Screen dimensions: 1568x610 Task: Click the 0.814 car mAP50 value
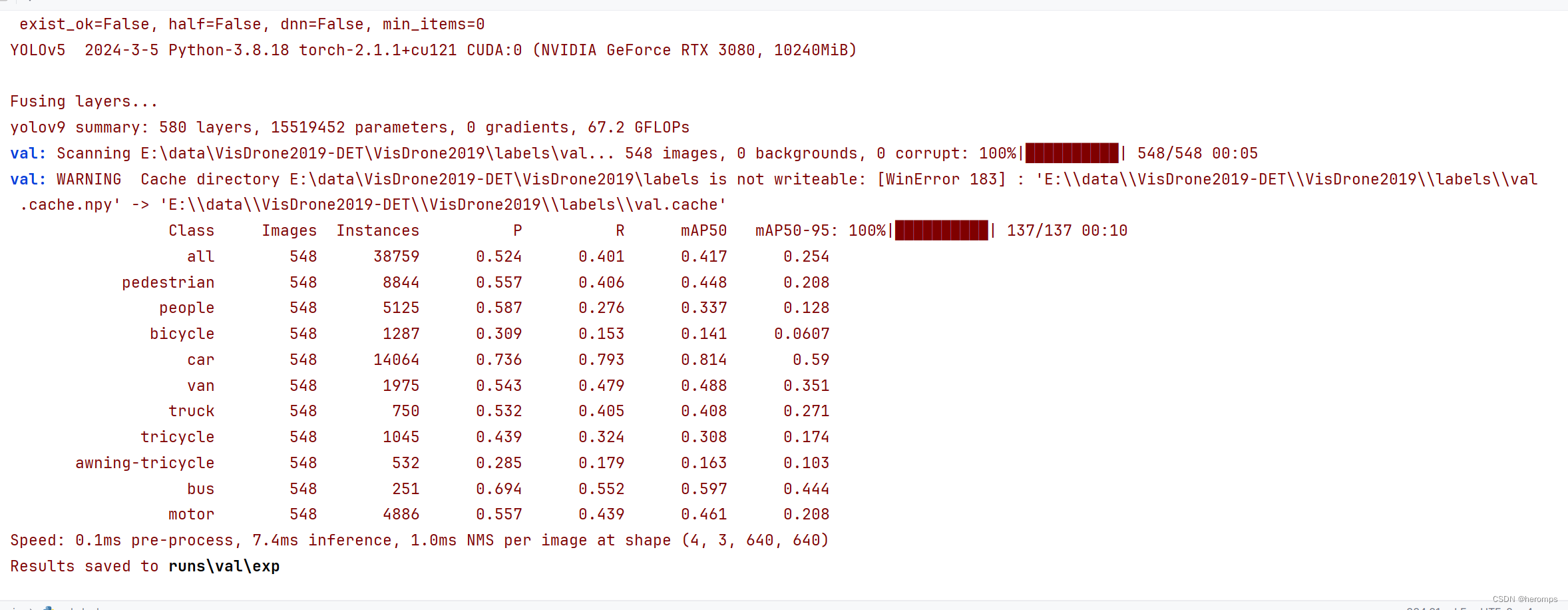703,360
